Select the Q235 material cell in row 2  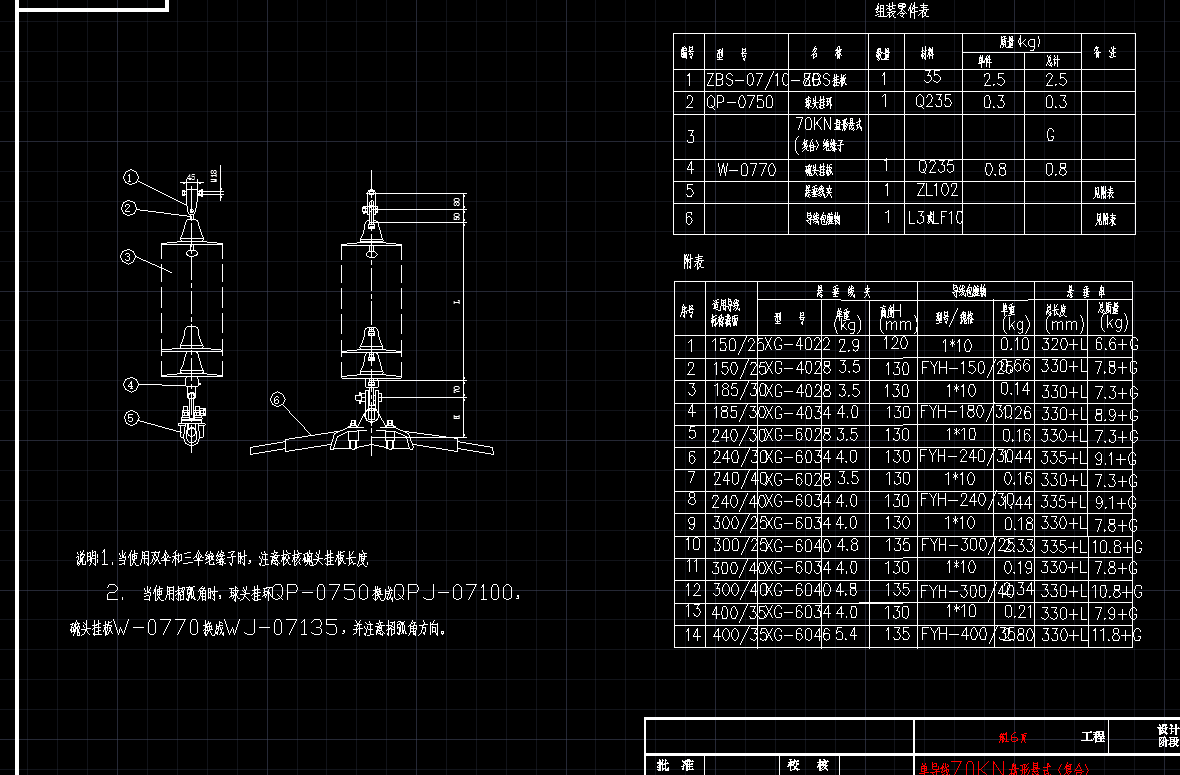(x=934, y=102)
